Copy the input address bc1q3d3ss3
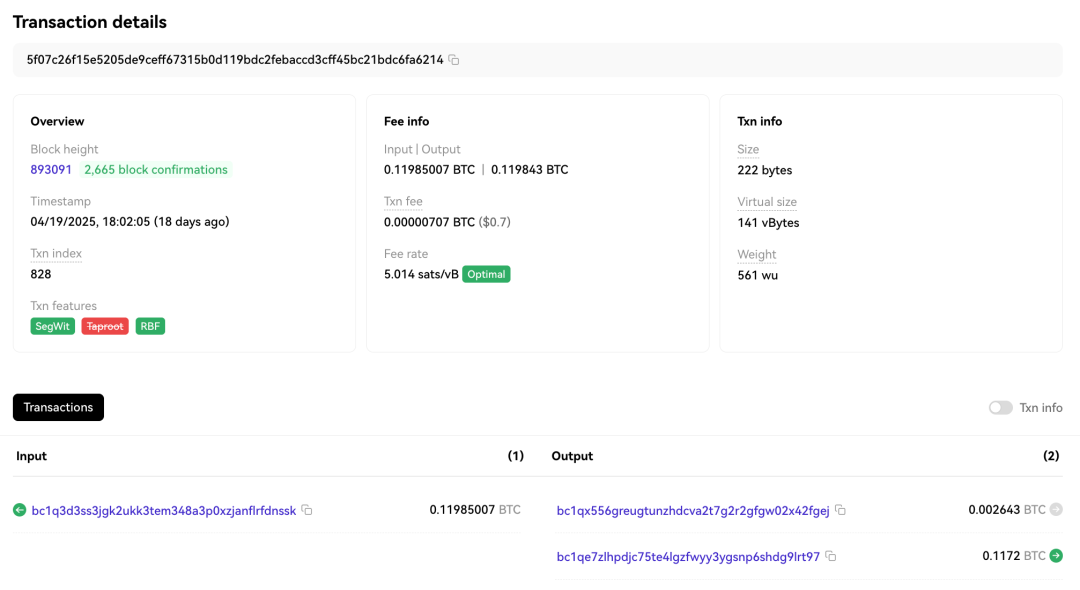Viewport: 1080px width, 590px height. tap(307, 510)
